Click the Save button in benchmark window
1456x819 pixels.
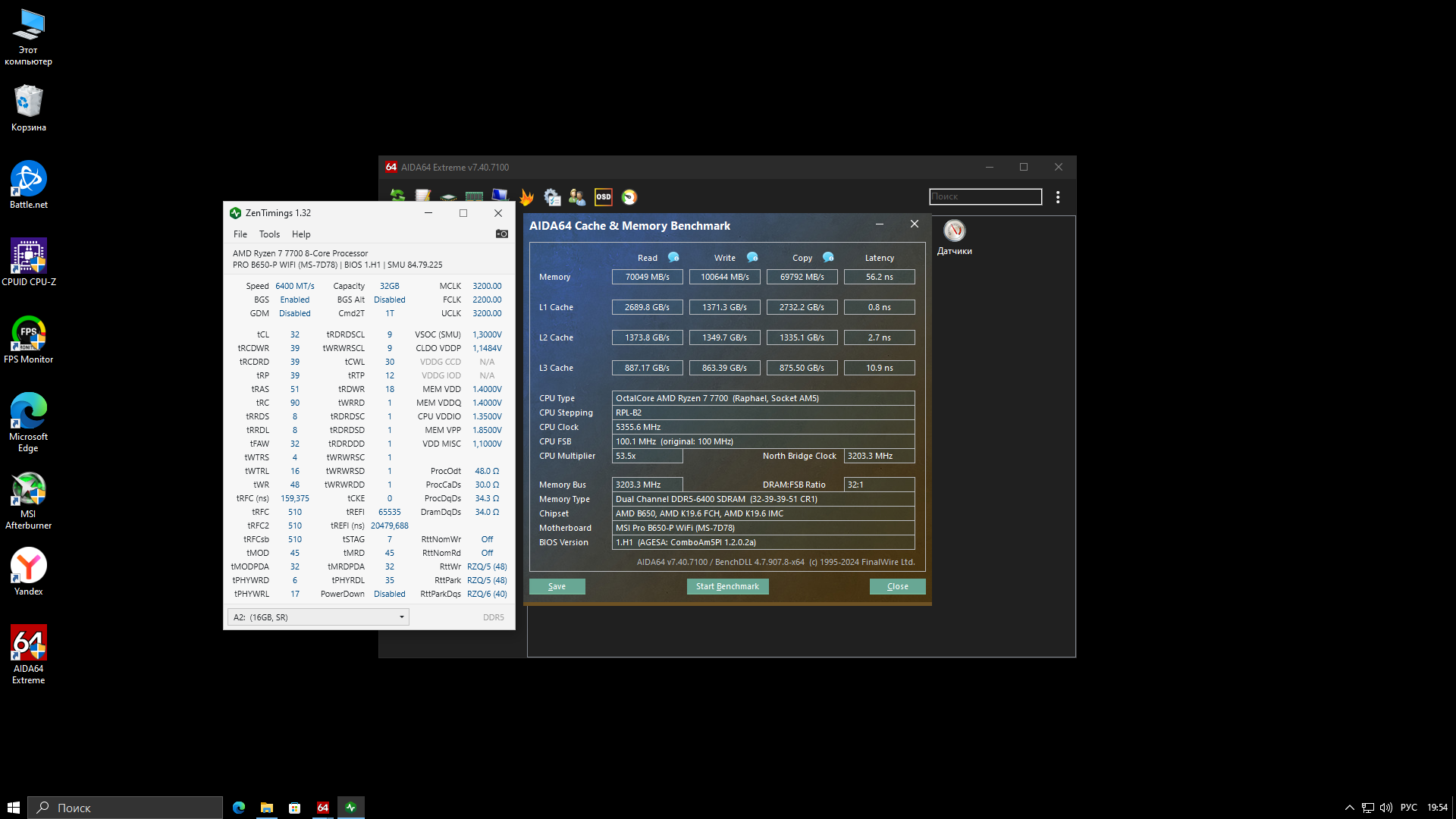click(557, 586)
